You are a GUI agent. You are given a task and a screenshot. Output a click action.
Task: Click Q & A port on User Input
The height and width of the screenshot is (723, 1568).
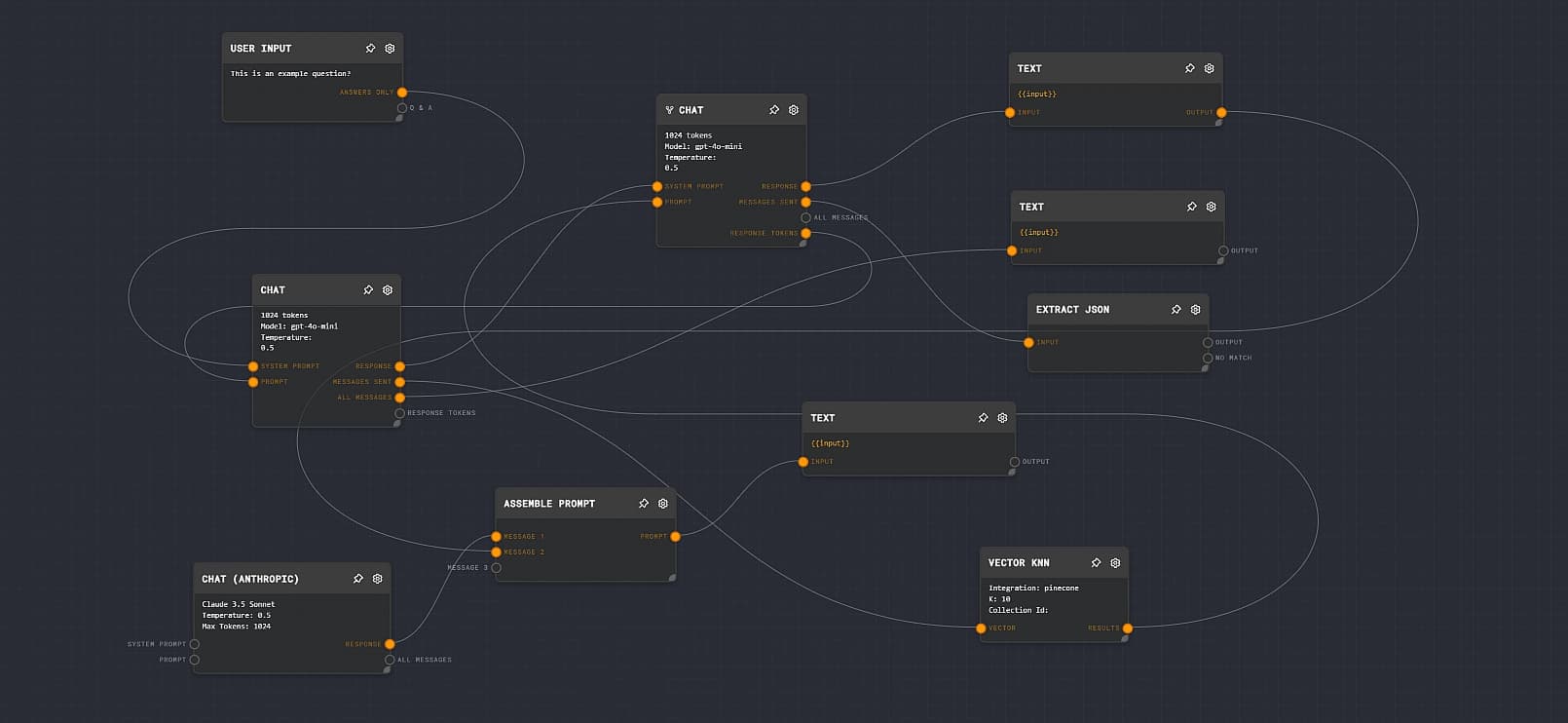(402, 108)
